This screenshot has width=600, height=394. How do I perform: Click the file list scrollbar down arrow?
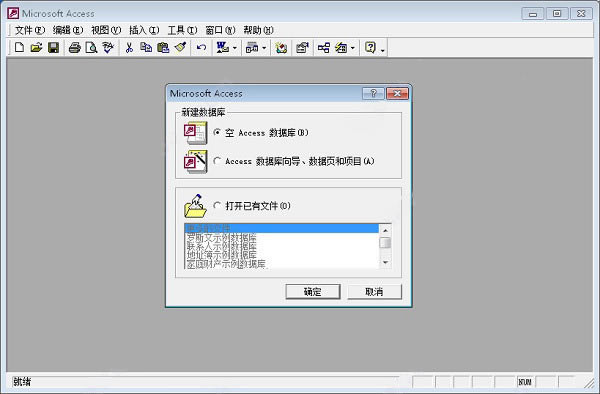pos(385,262)
